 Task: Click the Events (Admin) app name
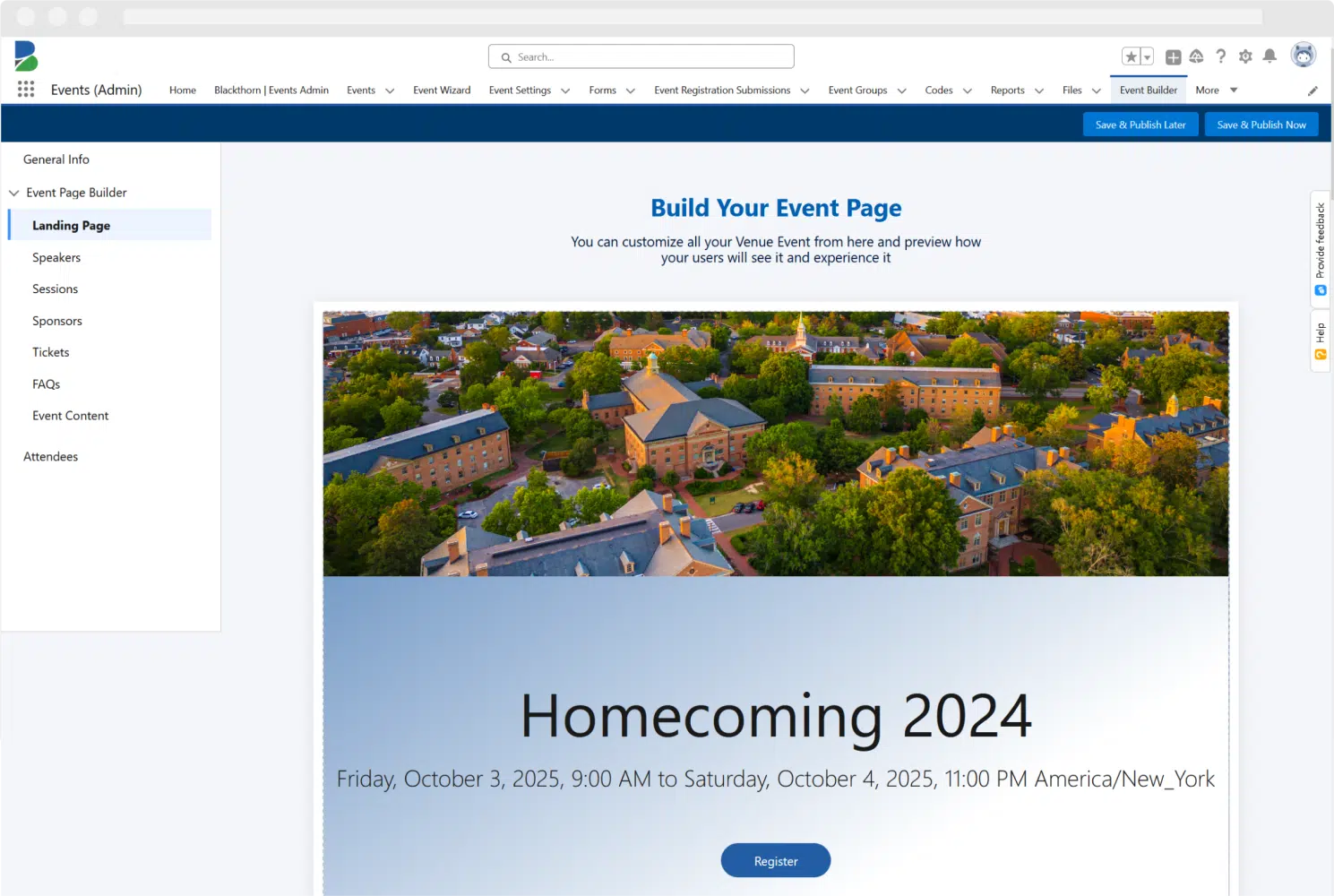pos(97,90)
